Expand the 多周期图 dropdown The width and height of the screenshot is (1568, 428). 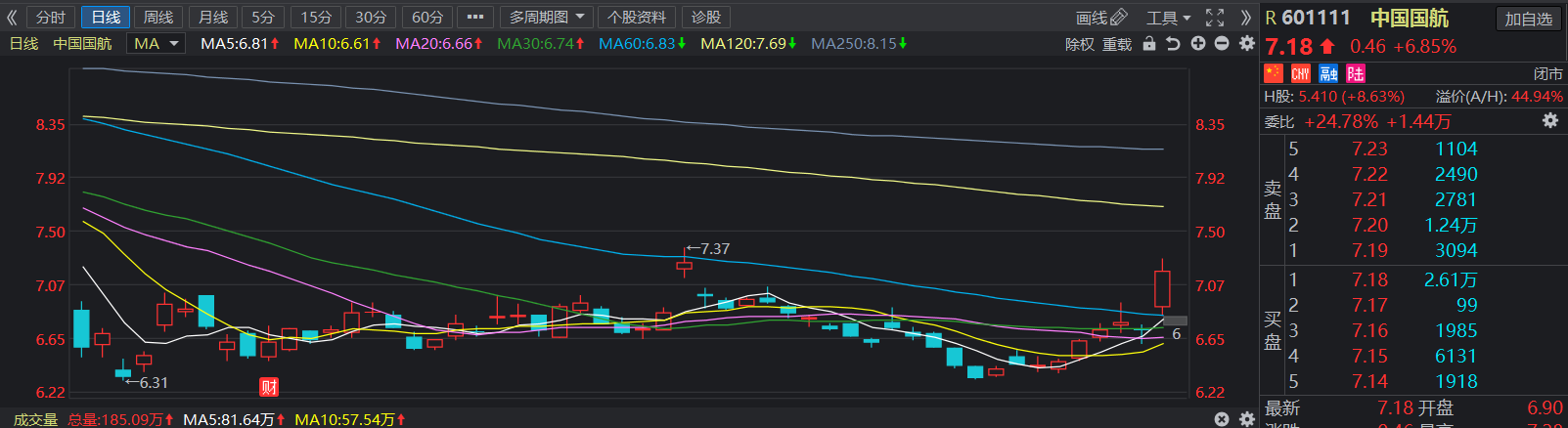(x=546, y=18)
